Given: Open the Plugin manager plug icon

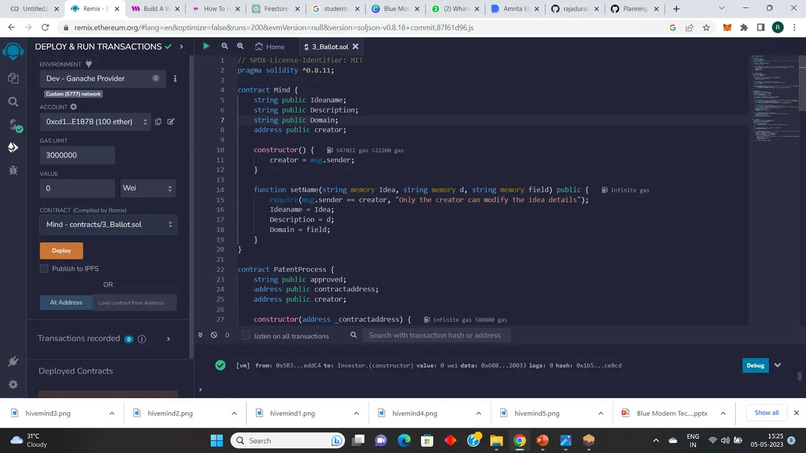Looking at the screenshot, I should tap(13, 361).
